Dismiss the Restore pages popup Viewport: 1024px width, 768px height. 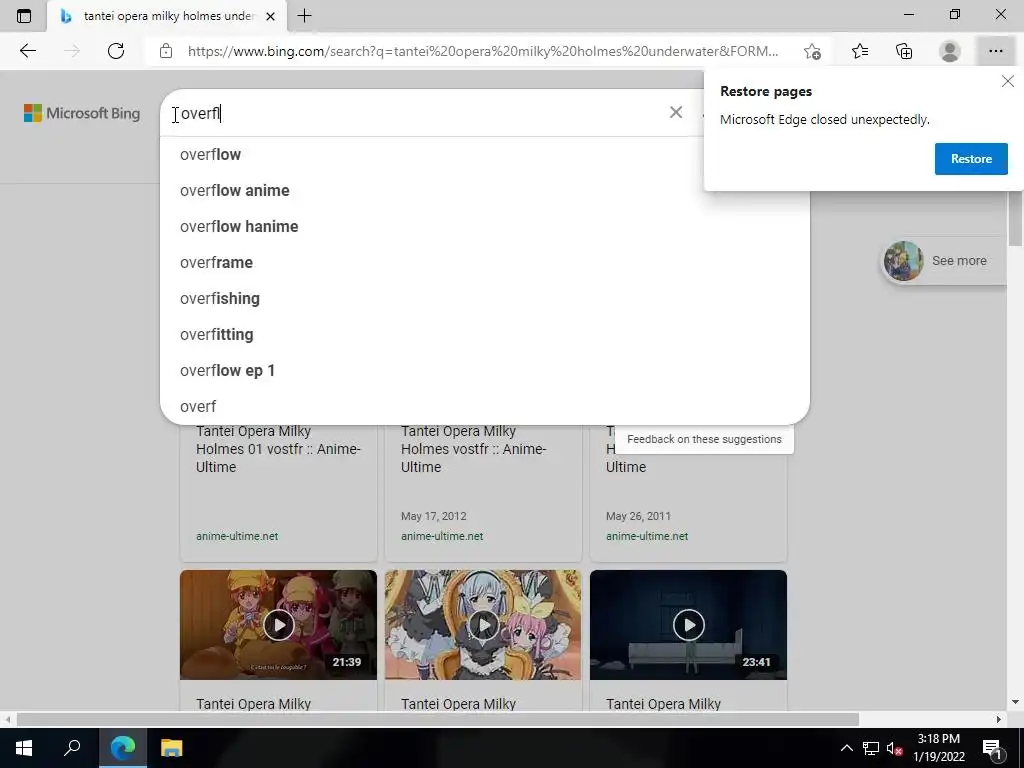[1008, 81]
